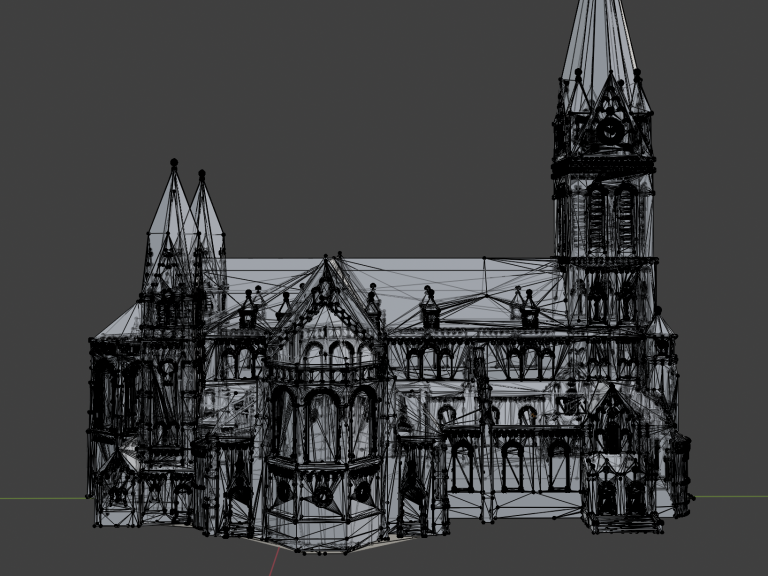The width and height of the screenshot is (768, 576).
Task: Click the middle arched window of the apse
Action: 322,425
